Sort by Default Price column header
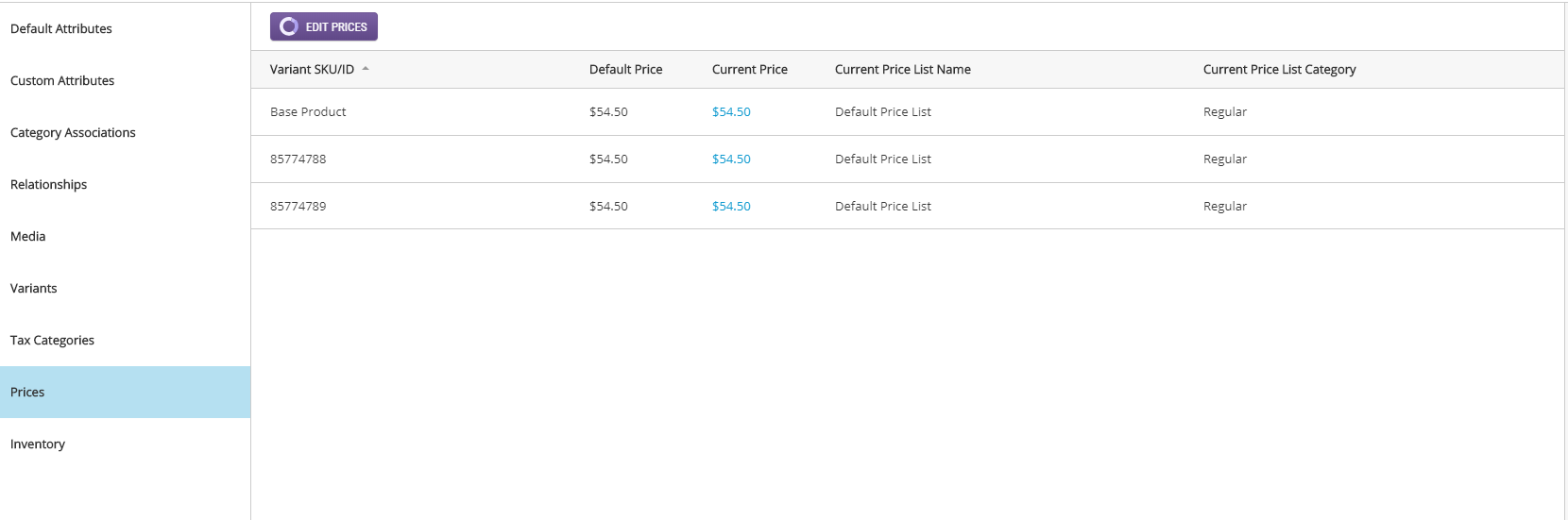1568x520 pixels. coord(625,70)
